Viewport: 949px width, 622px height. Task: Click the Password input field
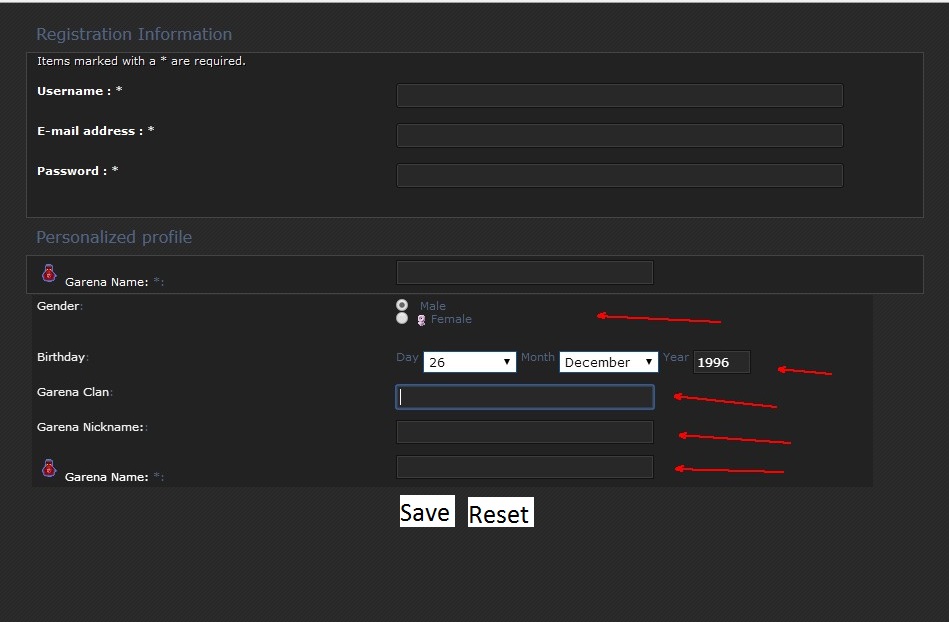tap(620, 175)
